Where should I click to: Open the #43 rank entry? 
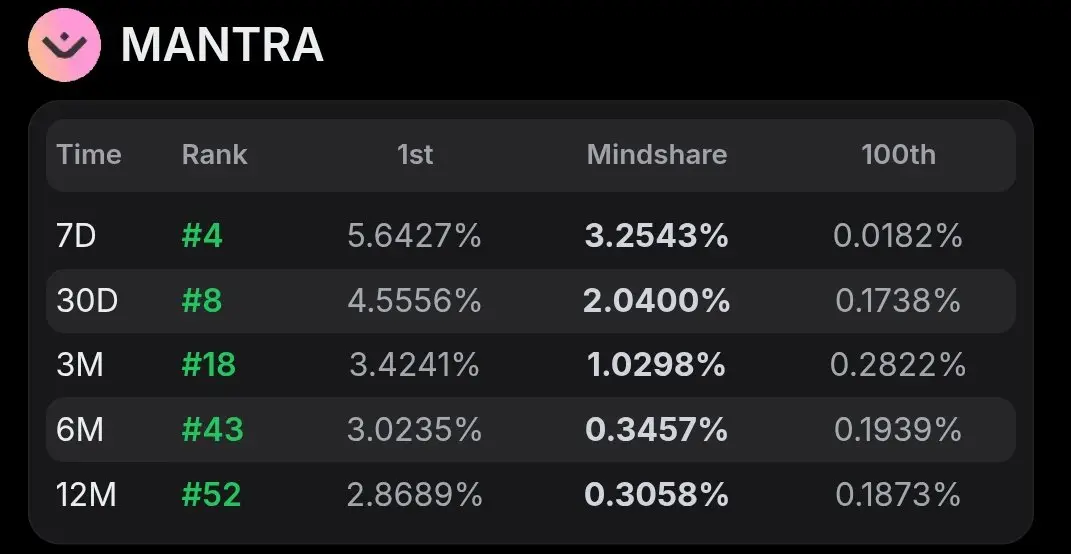(212, 430)
